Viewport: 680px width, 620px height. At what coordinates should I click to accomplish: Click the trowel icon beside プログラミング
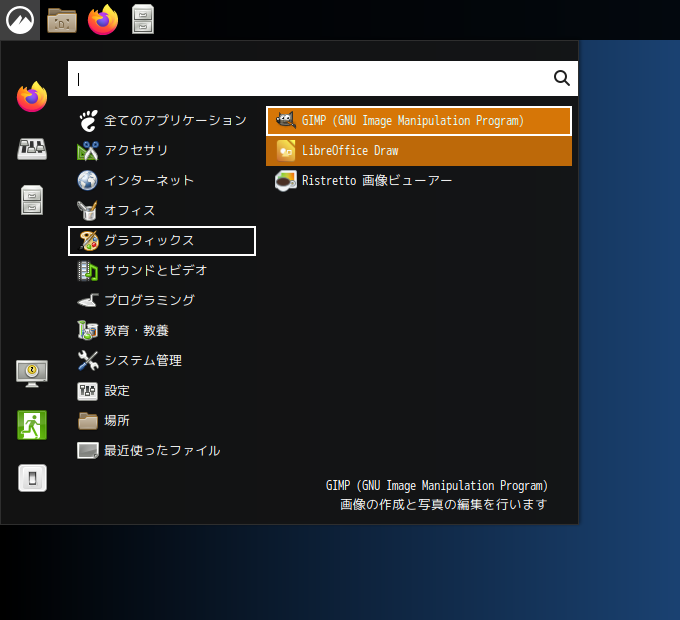click(88, 300)
